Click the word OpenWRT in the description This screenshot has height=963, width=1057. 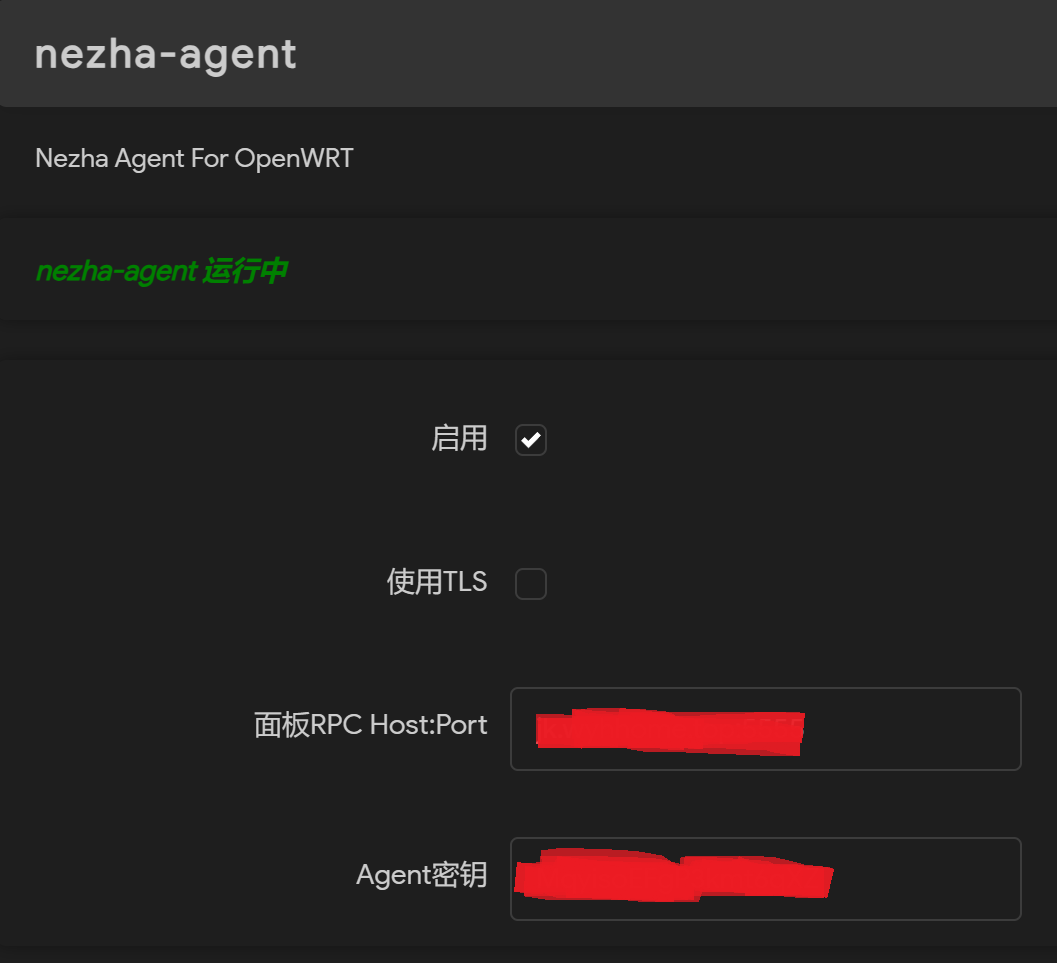(293, 158)
